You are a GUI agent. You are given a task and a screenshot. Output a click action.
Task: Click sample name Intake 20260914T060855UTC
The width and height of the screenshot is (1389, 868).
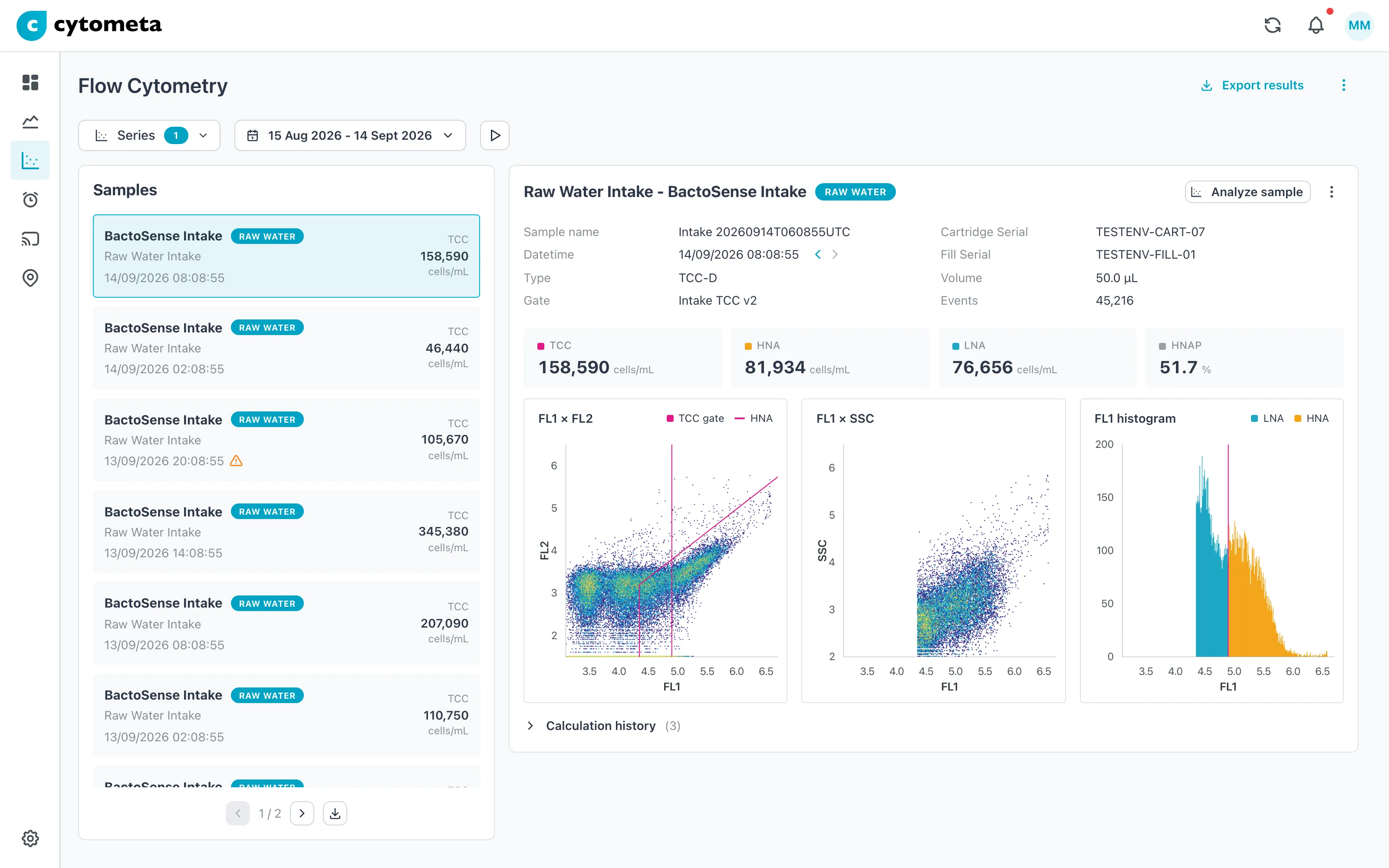pos(764,232)
